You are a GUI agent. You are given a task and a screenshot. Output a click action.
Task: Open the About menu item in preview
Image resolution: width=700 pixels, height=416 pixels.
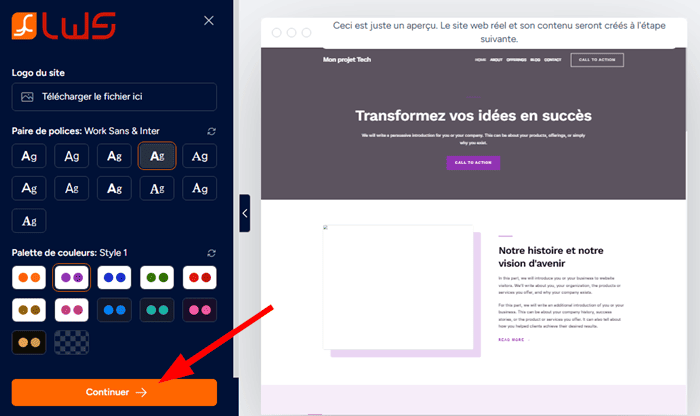click(x=497, y=60)
